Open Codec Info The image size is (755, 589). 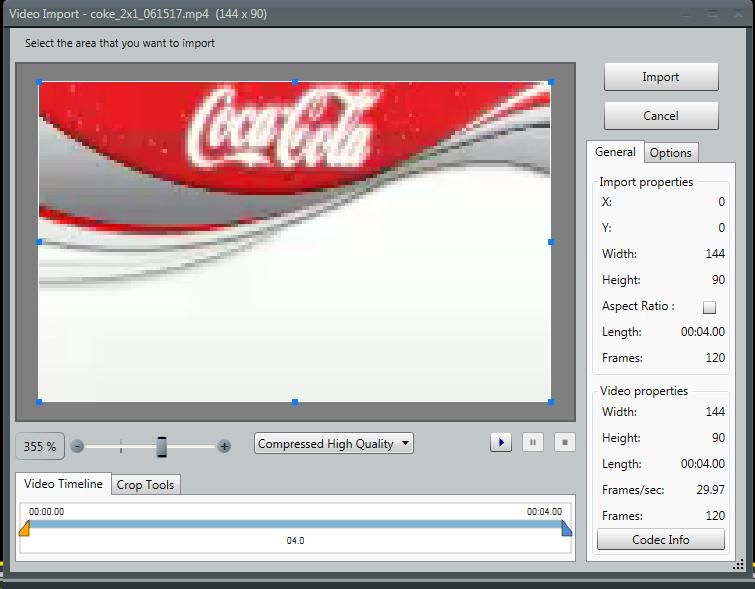pyautogui.click(x=661, y=540)
